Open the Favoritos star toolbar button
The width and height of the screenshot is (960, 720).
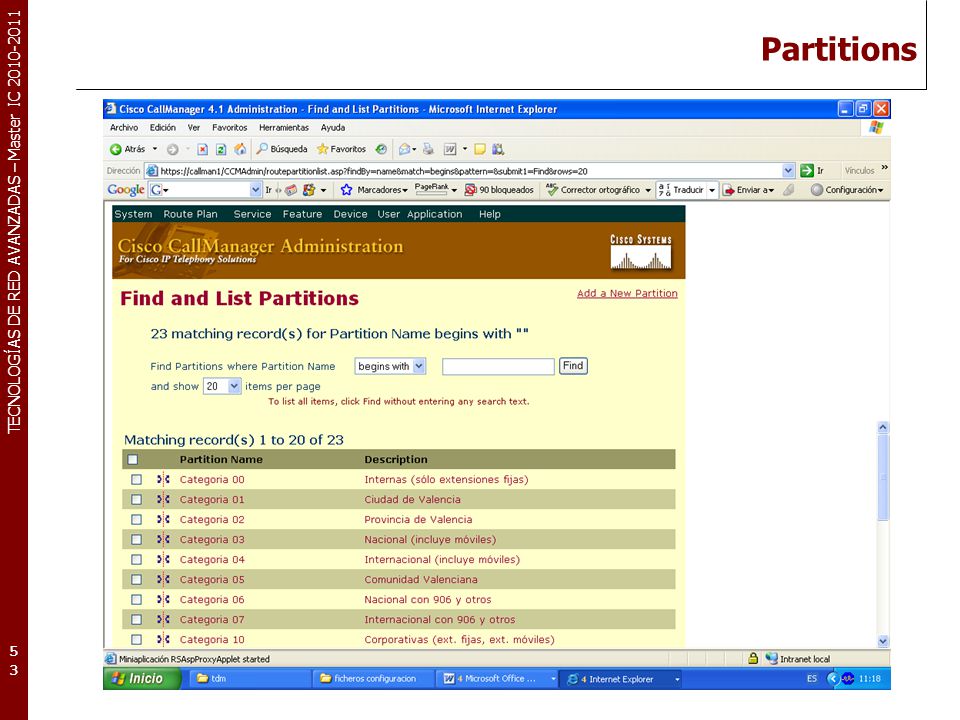click(x=341, y=149)
